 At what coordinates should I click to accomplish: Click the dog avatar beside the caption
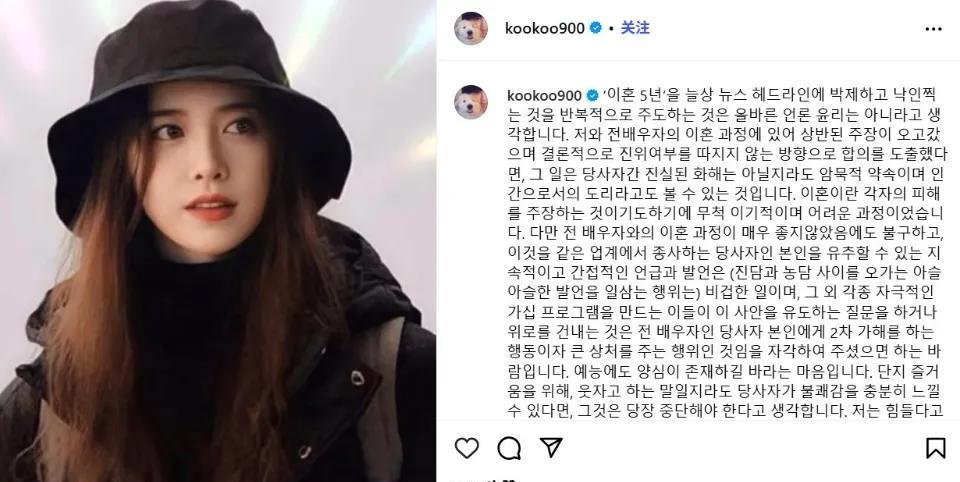pyautogui.click(x=471, y=102)
